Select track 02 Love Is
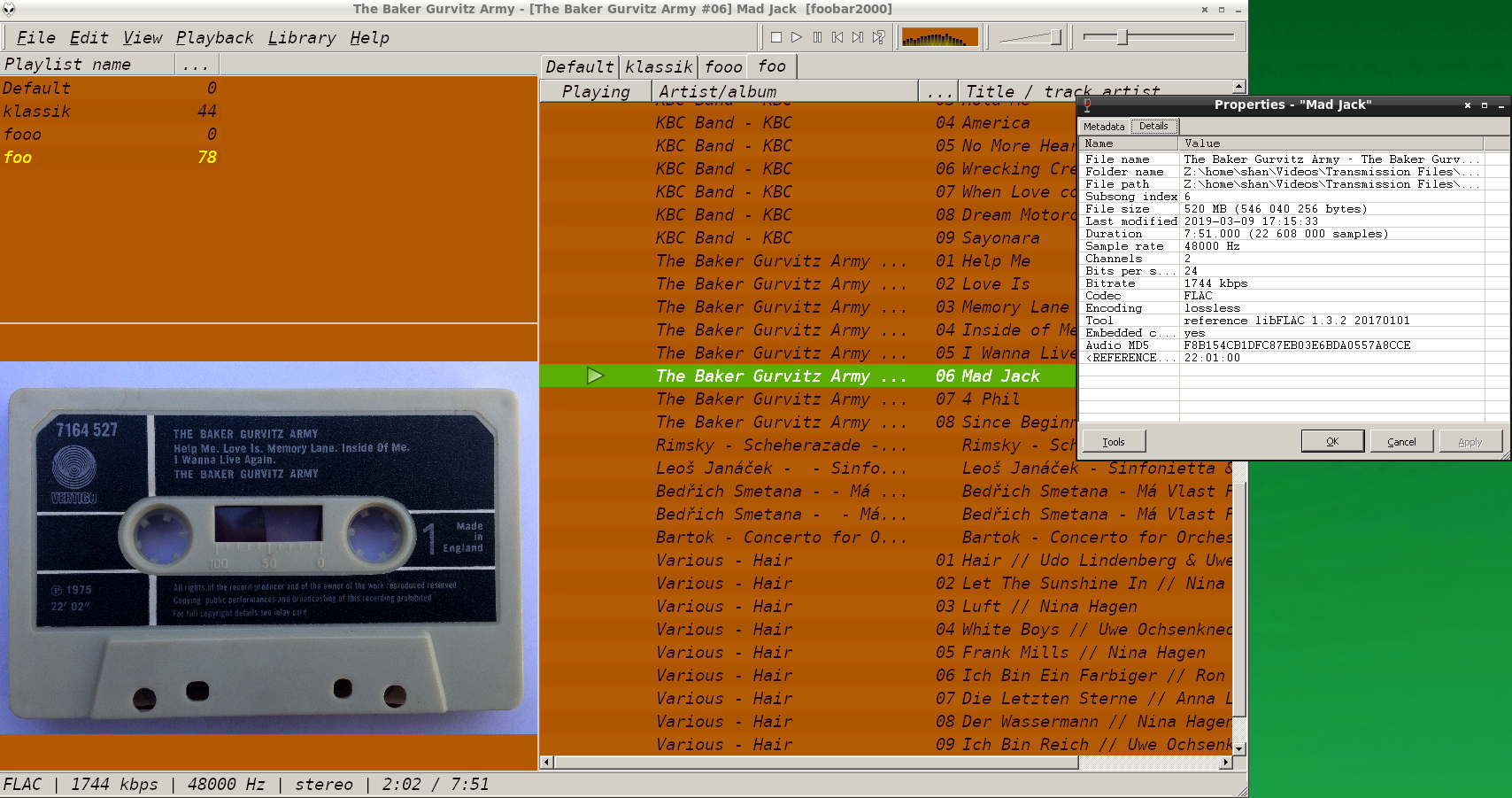 point(807,284)
